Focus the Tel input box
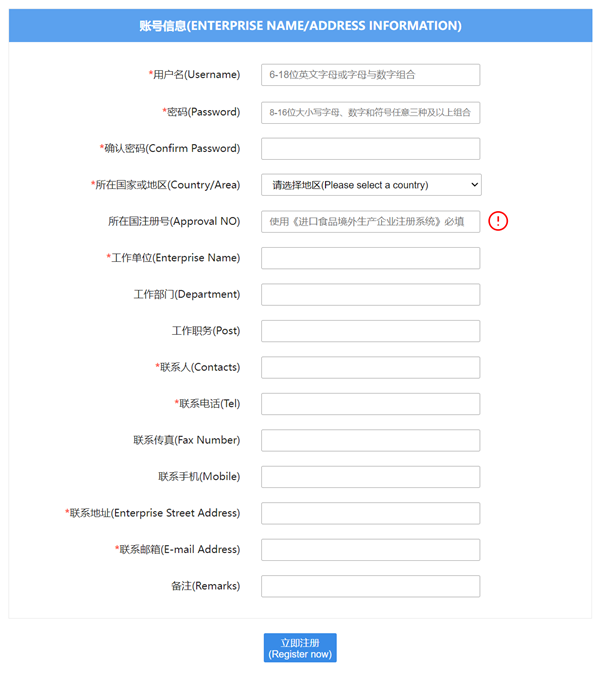 (370, 404)
